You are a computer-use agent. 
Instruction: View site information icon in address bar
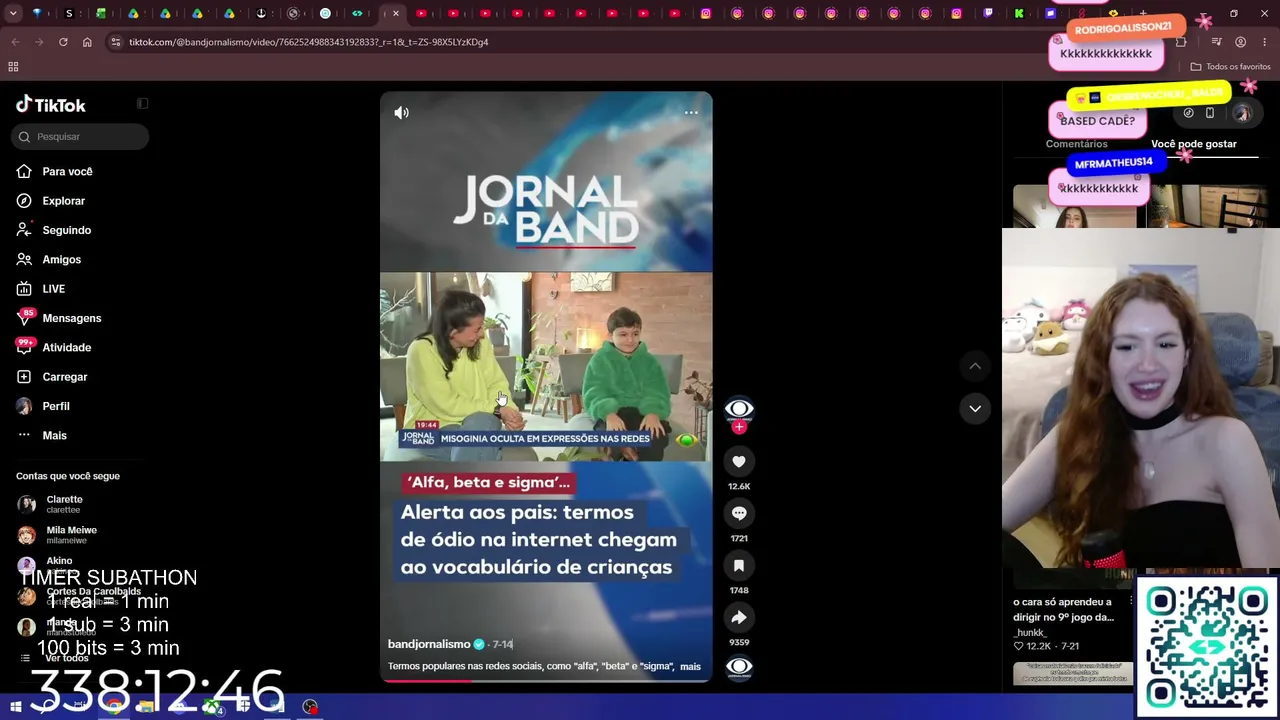click(x=116, y=42)
